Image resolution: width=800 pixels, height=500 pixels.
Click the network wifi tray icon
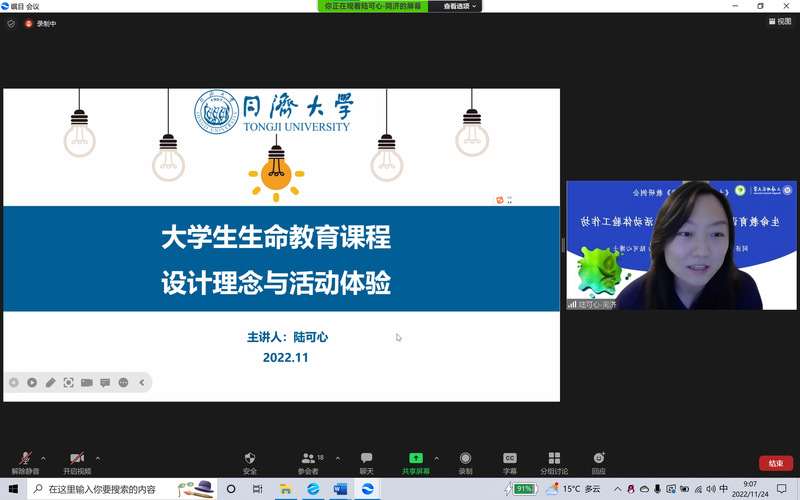(697, 489)
